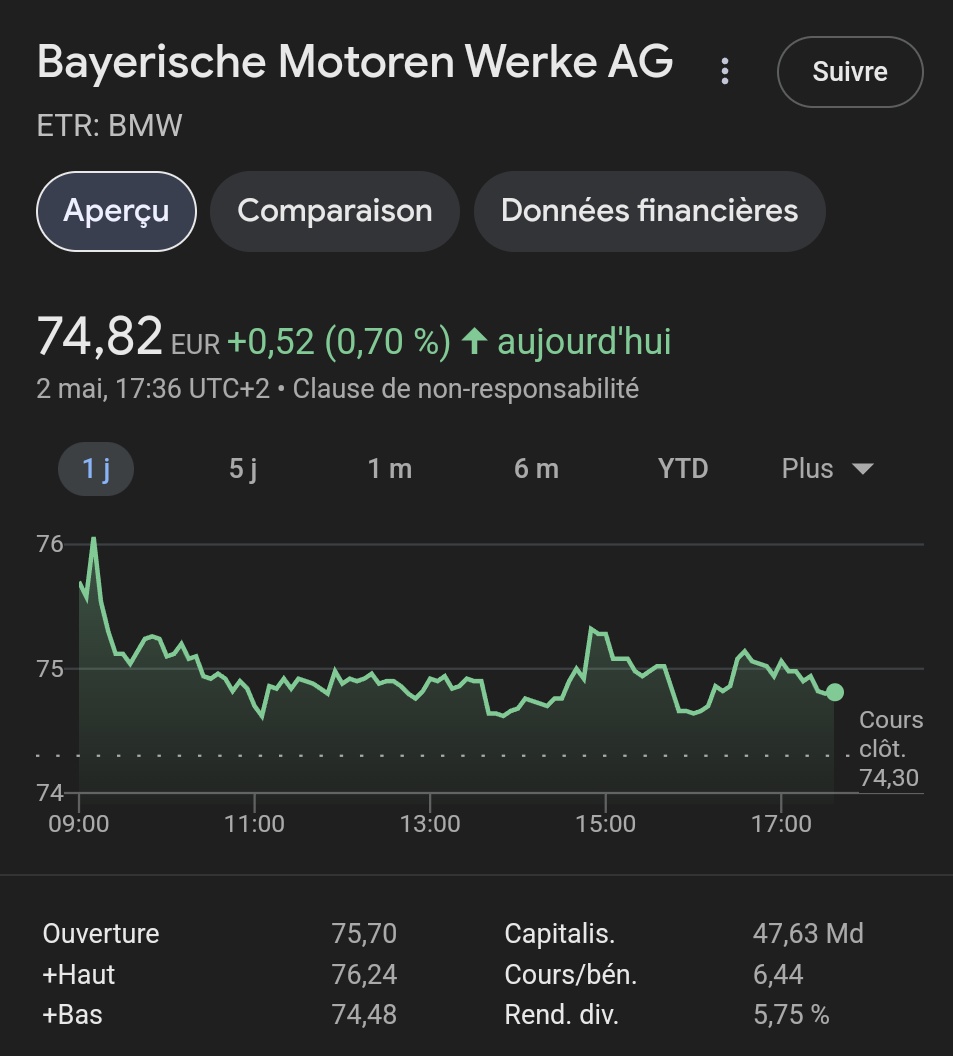Click the Cours clôt. 74,30 label
Screen dimensions: 953x1056
pos(890,749)
